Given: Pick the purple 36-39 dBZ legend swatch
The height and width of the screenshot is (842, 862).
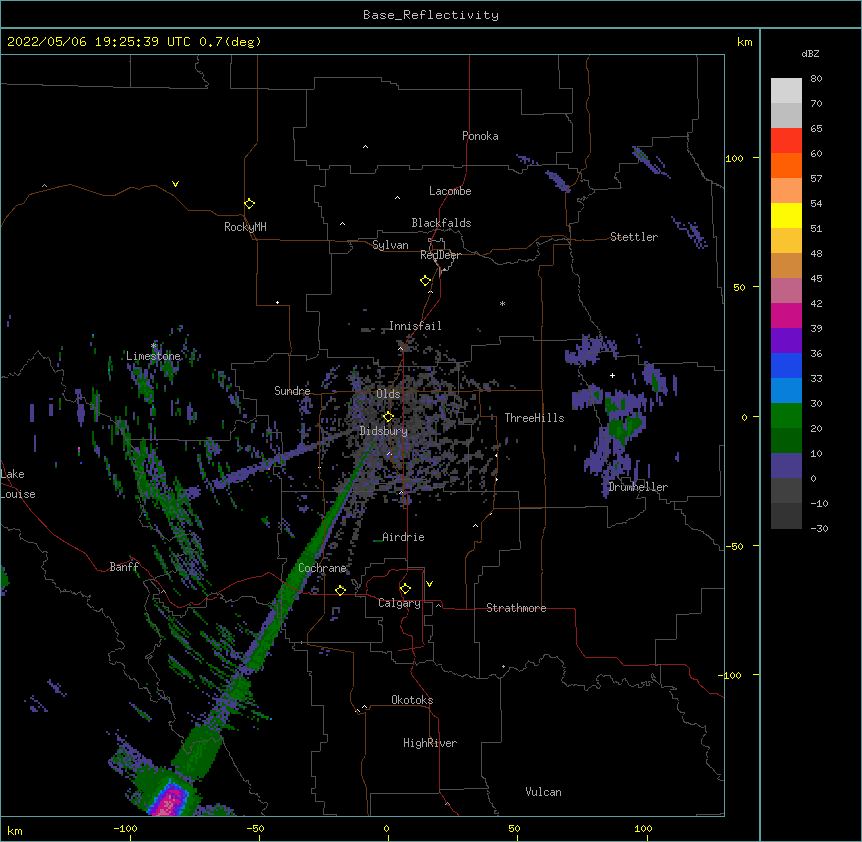Looking at the screenshot, I should pyautogui.click(x=786, y=341).
